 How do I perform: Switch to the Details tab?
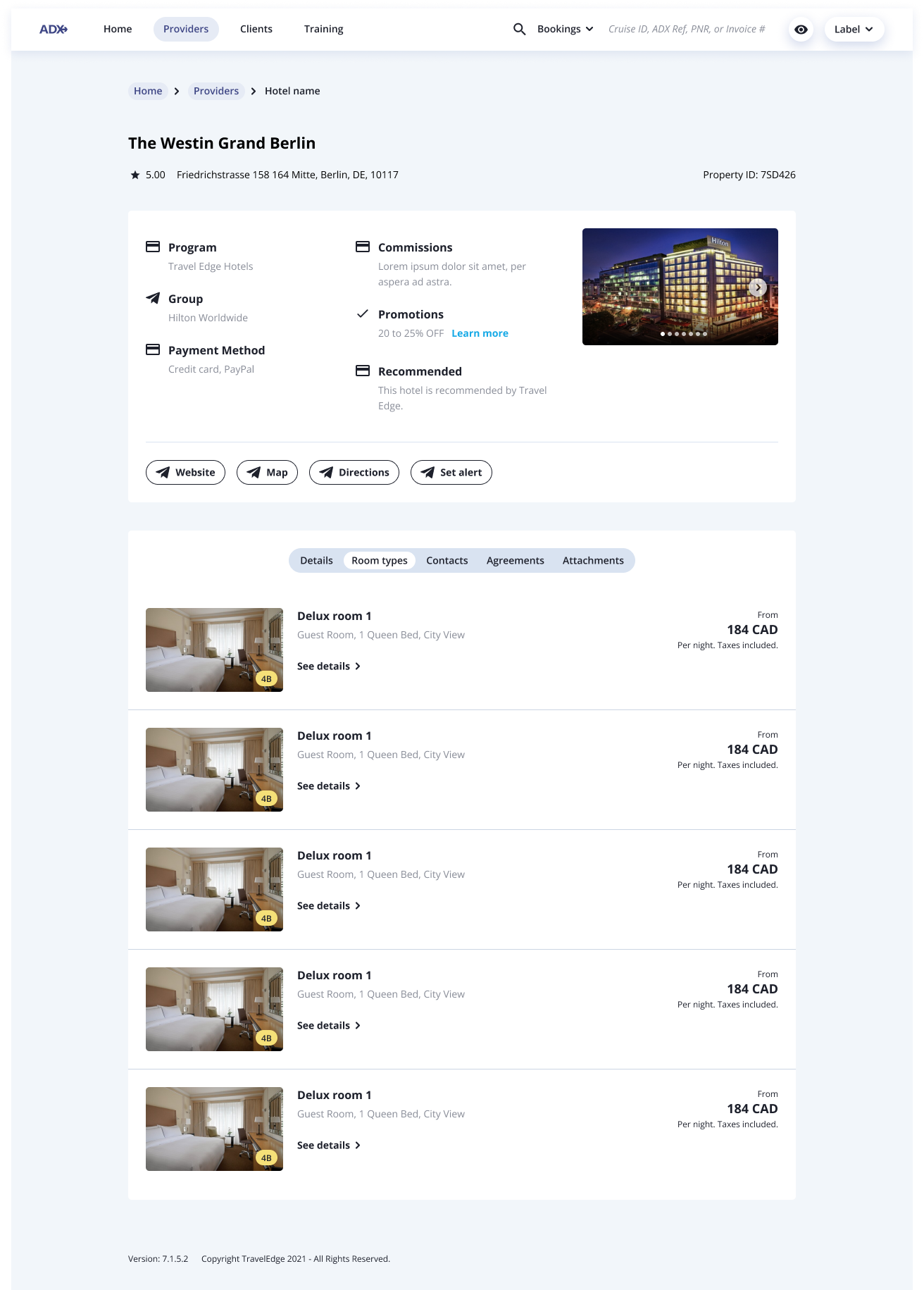point(316,561)
